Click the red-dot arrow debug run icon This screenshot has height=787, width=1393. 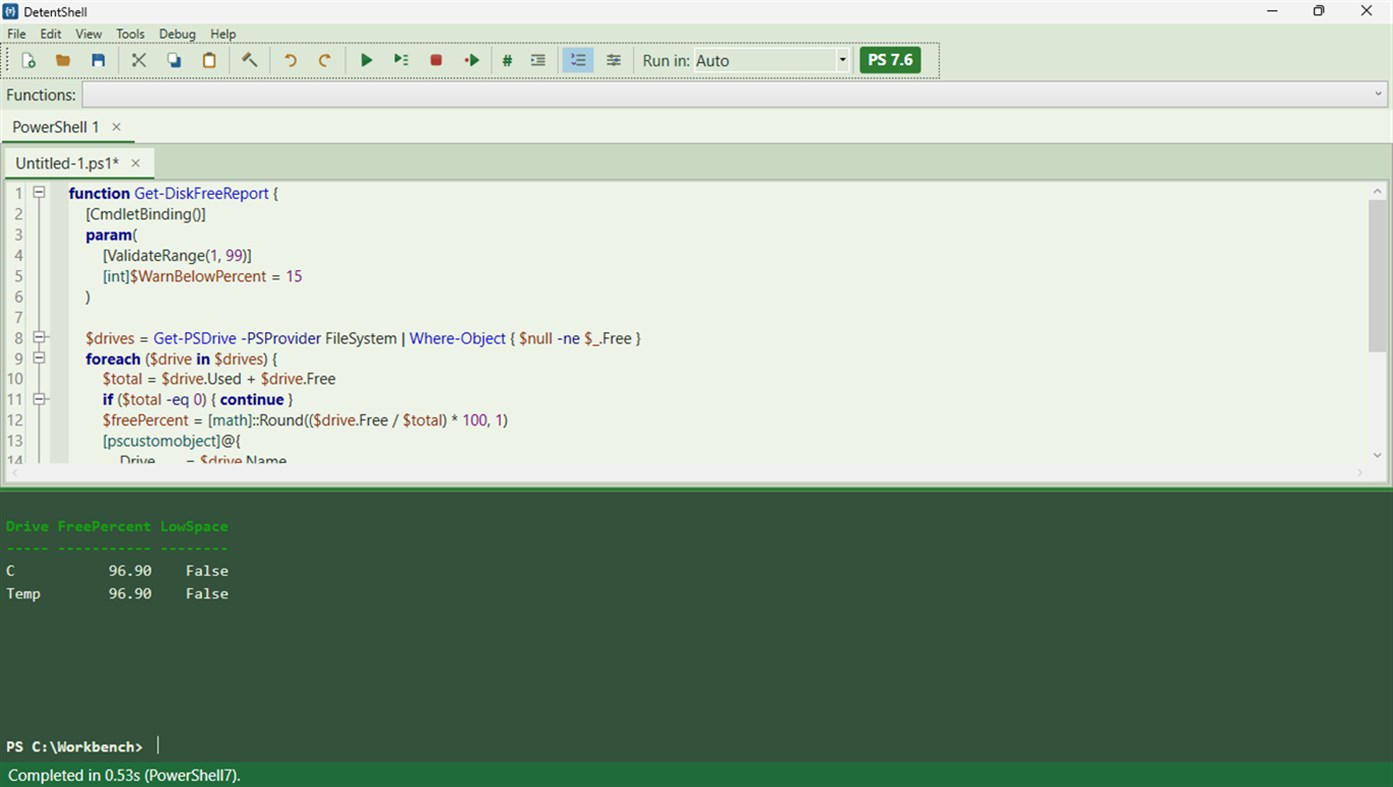[x=472, y=60]
